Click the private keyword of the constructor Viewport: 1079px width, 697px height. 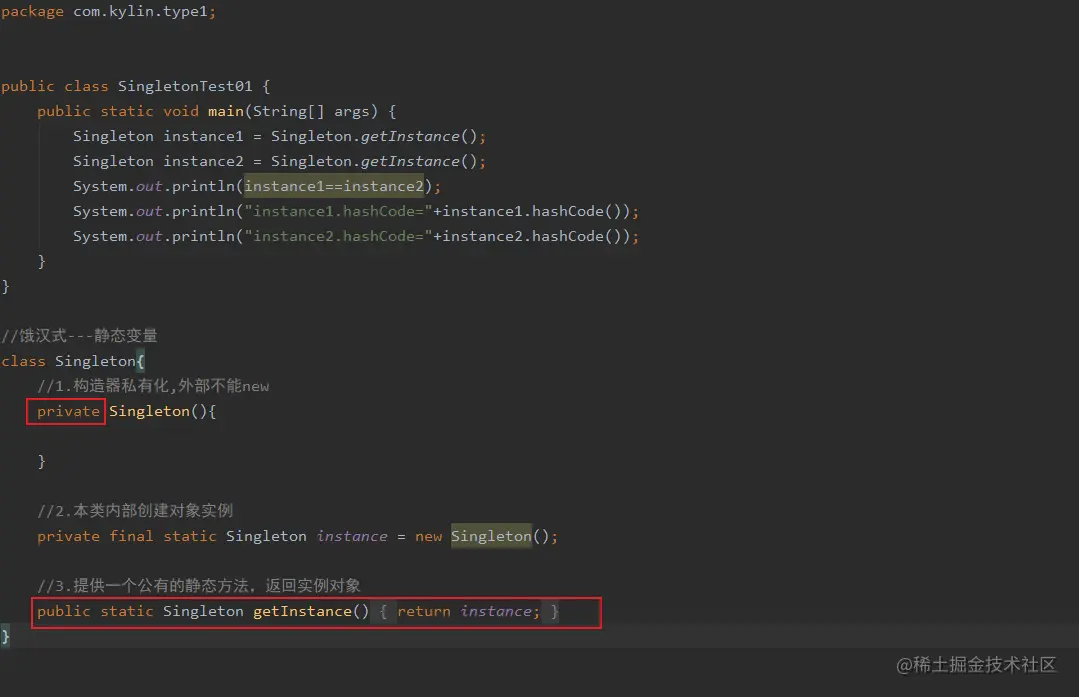(x=67, y=411)
